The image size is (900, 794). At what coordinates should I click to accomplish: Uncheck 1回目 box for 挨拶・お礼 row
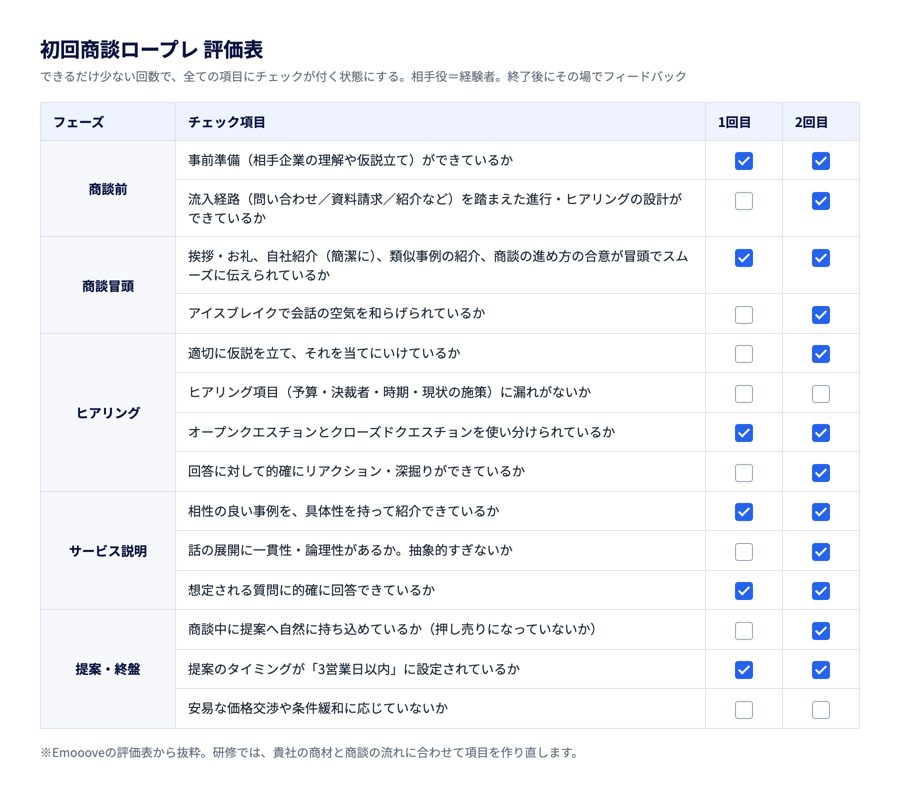(x=743, y=258)
